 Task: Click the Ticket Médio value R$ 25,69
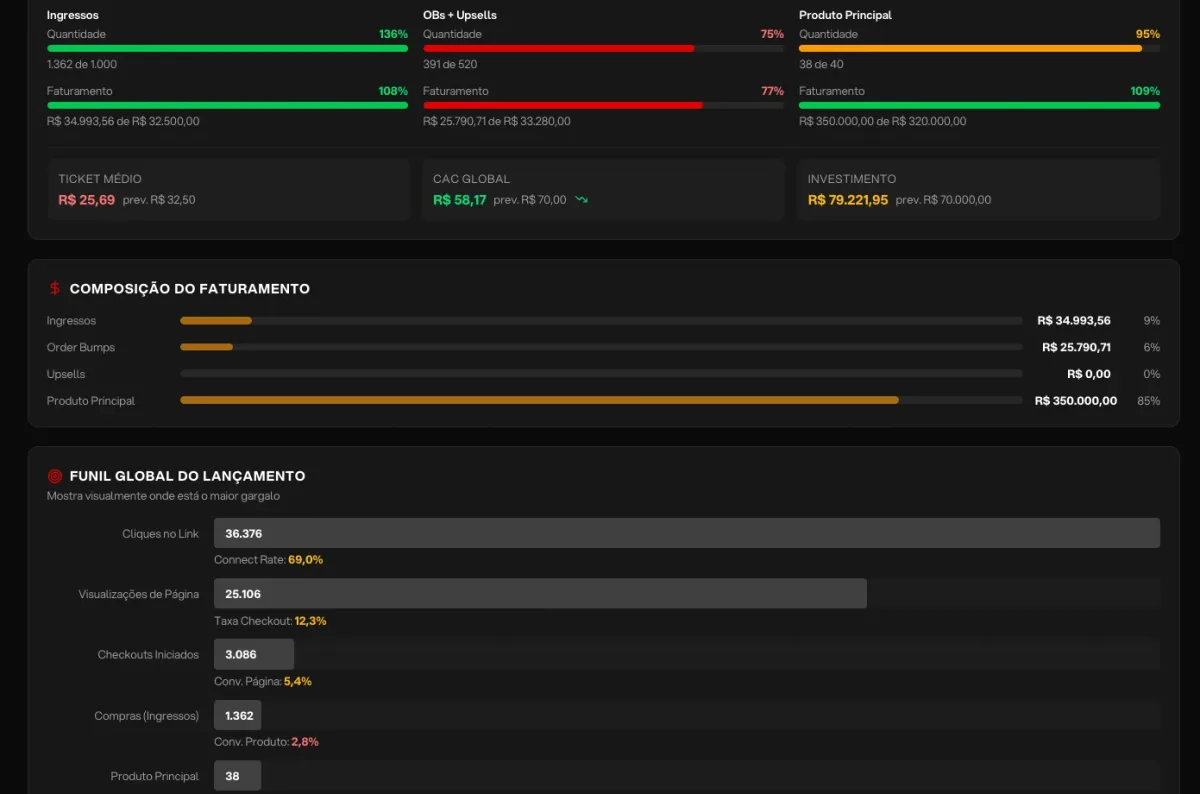pyautogui.click(x=87, y=200)
